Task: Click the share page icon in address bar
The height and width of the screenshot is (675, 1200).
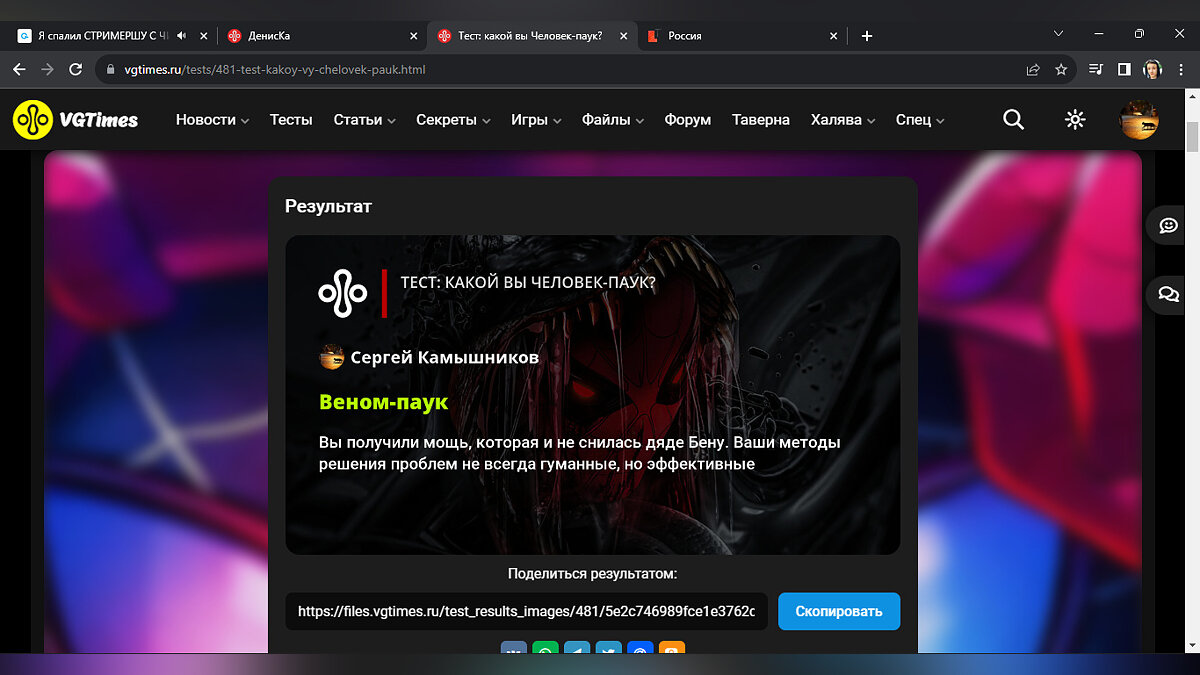Action: (x=1033, y=70)
